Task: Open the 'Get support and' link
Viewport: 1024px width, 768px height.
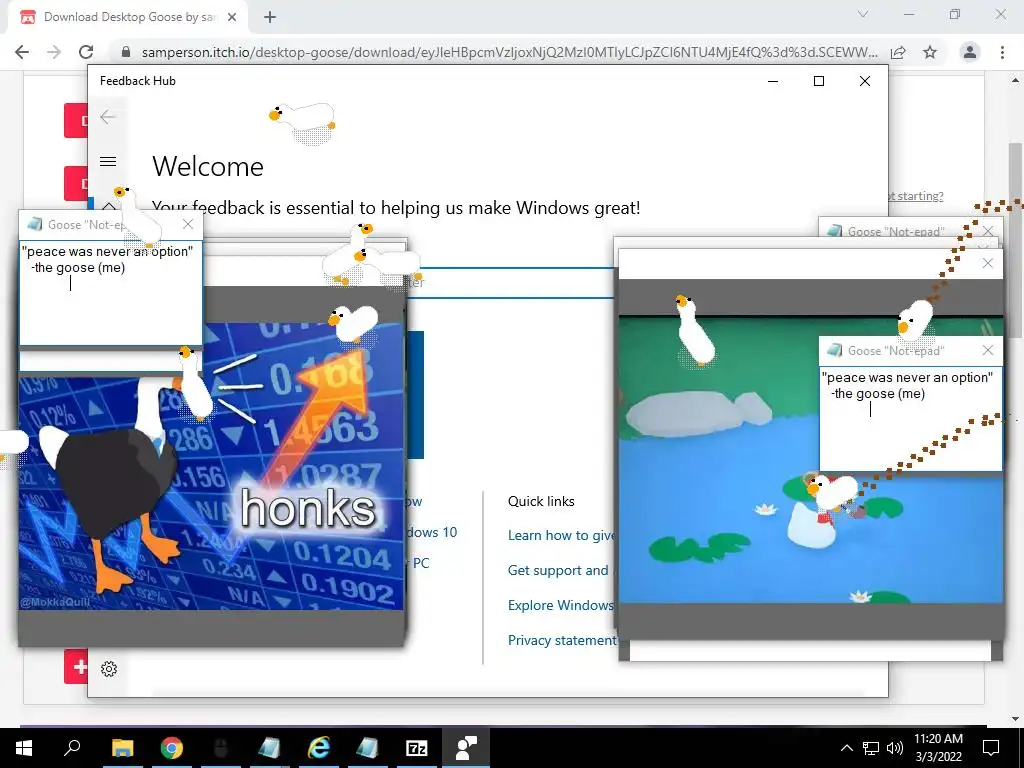Action: tap(558, 570)
